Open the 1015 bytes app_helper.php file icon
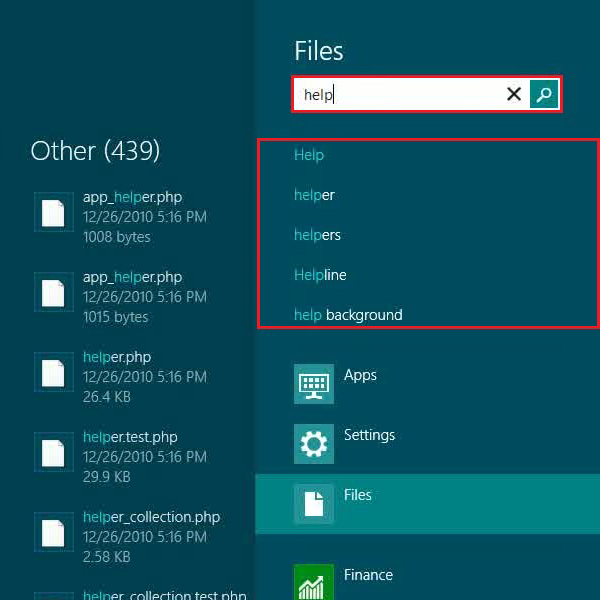The width and height of the screenshot is (600, 600). click(54, 292)
